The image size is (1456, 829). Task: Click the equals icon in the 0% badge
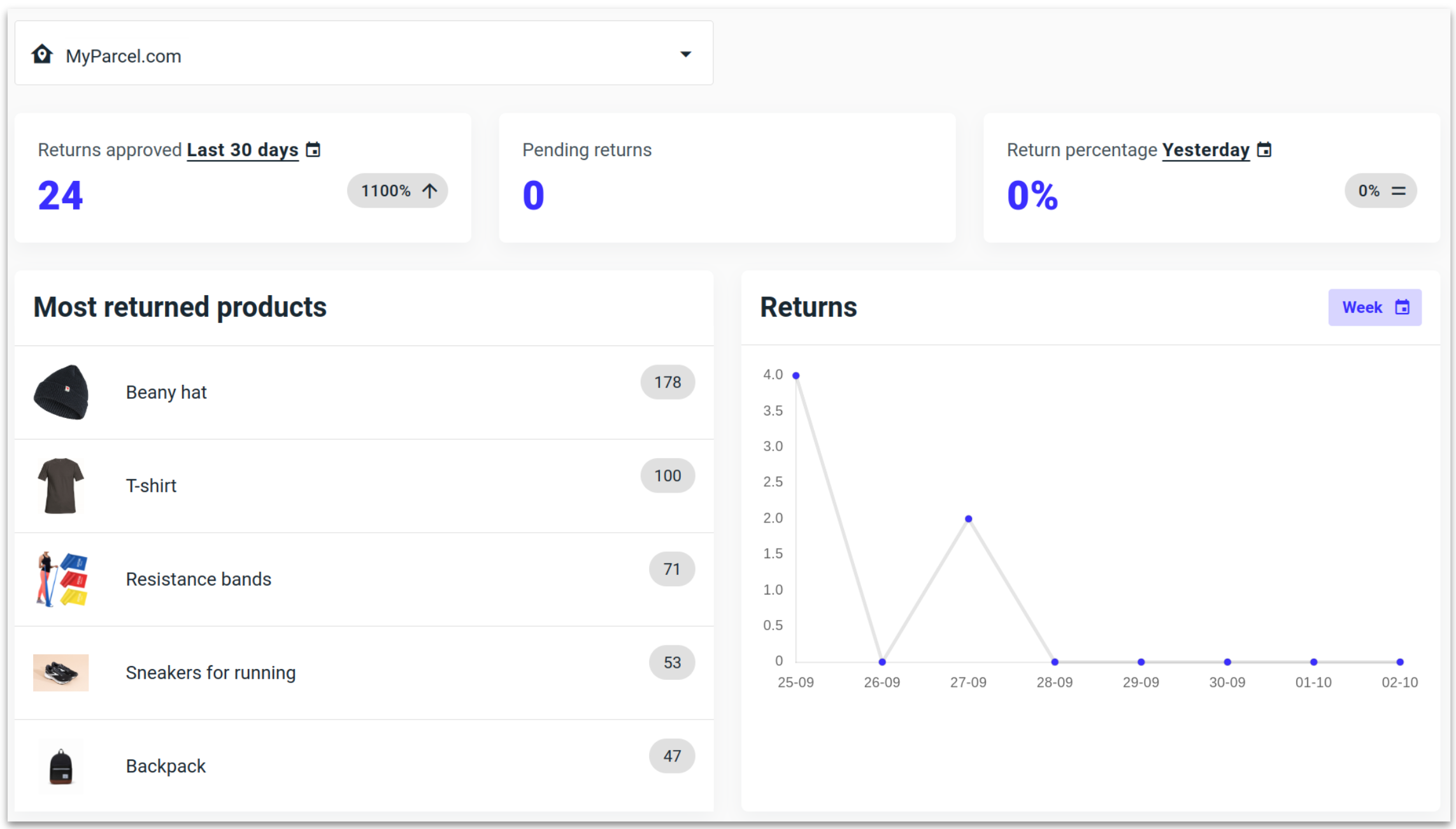[1399, 190]
